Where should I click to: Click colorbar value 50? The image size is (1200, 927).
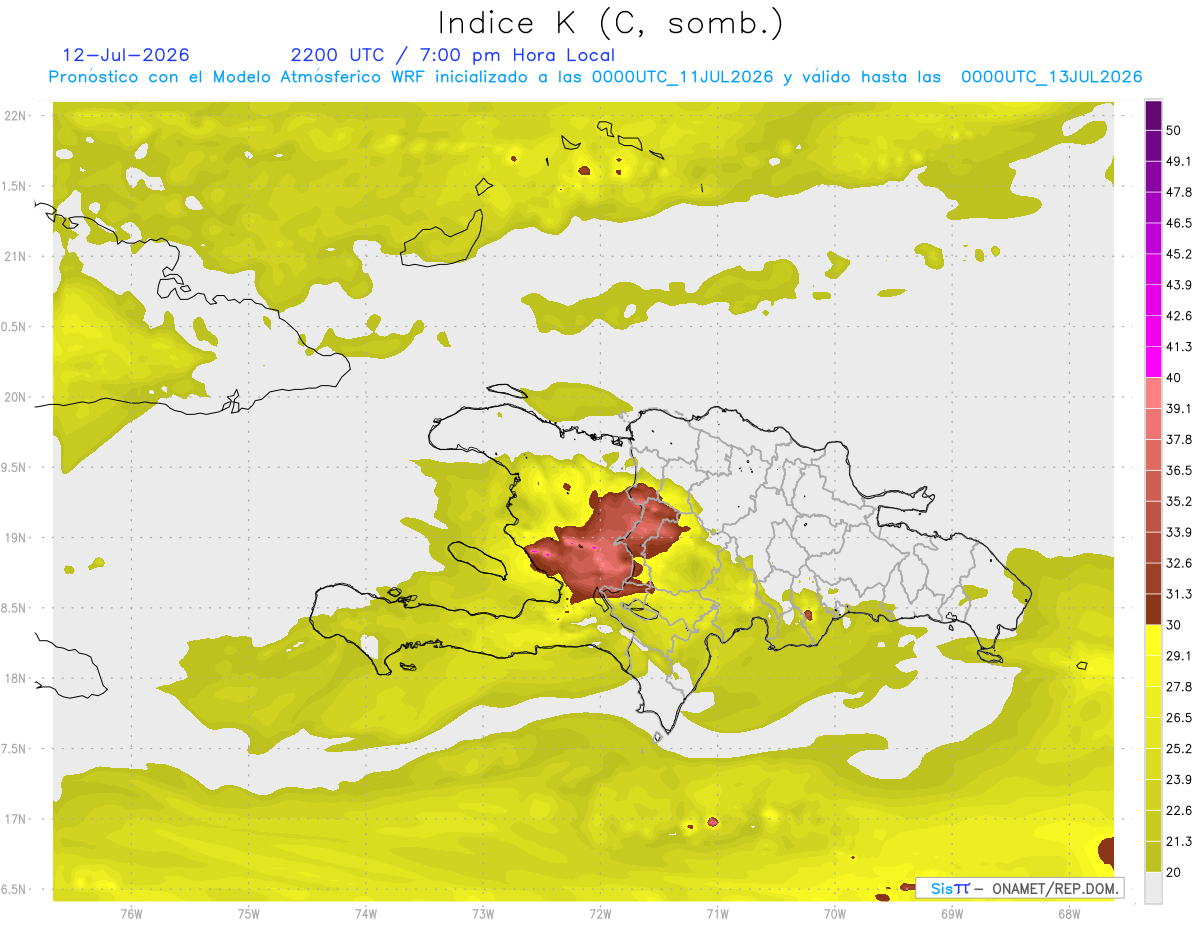pos(1174,130)
